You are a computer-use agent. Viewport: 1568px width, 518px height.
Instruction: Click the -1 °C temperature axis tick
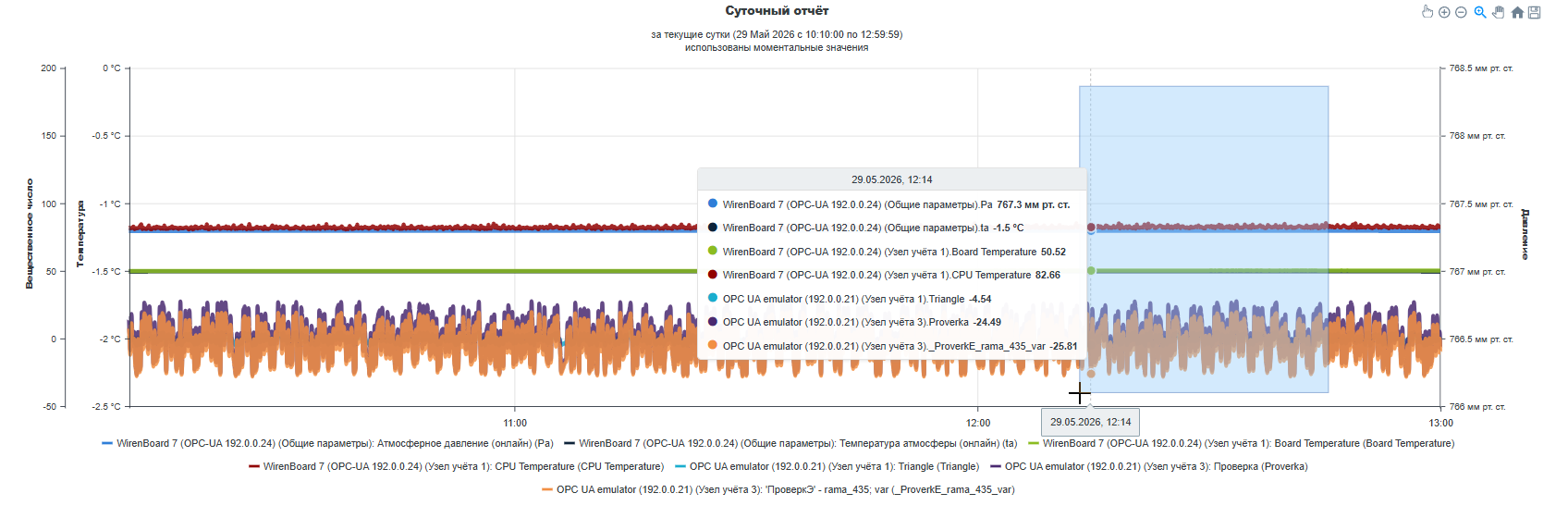(110, 204)
